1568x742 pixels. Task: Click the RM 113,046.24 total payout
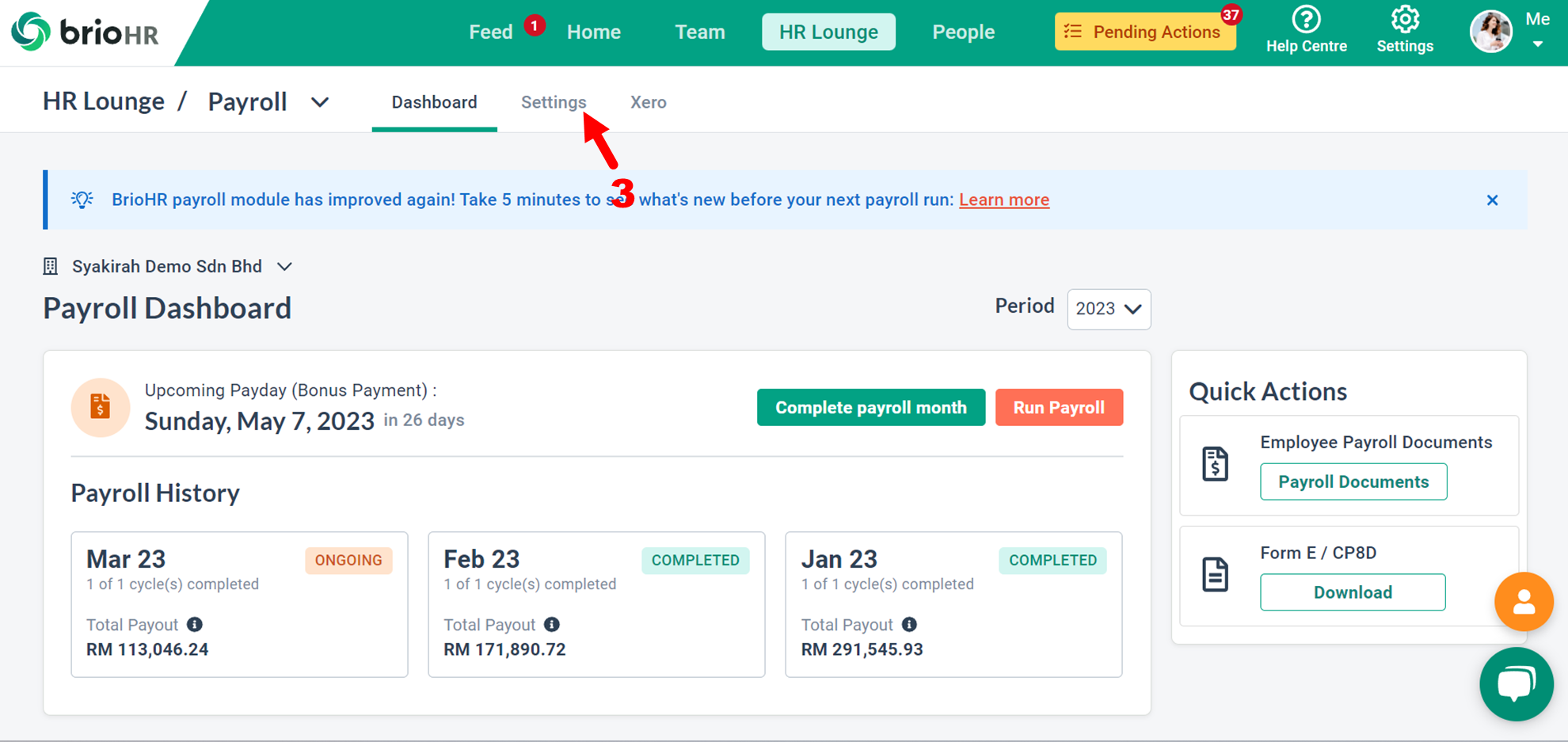point(147,649)
